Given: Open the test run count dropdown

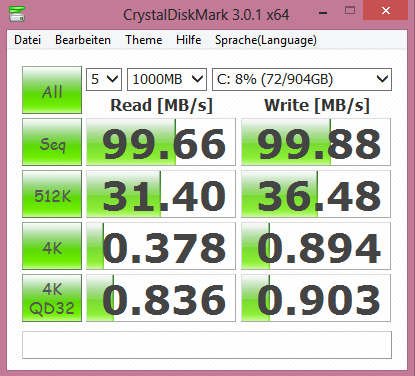Looking at the screenshot, I should 104,79.
